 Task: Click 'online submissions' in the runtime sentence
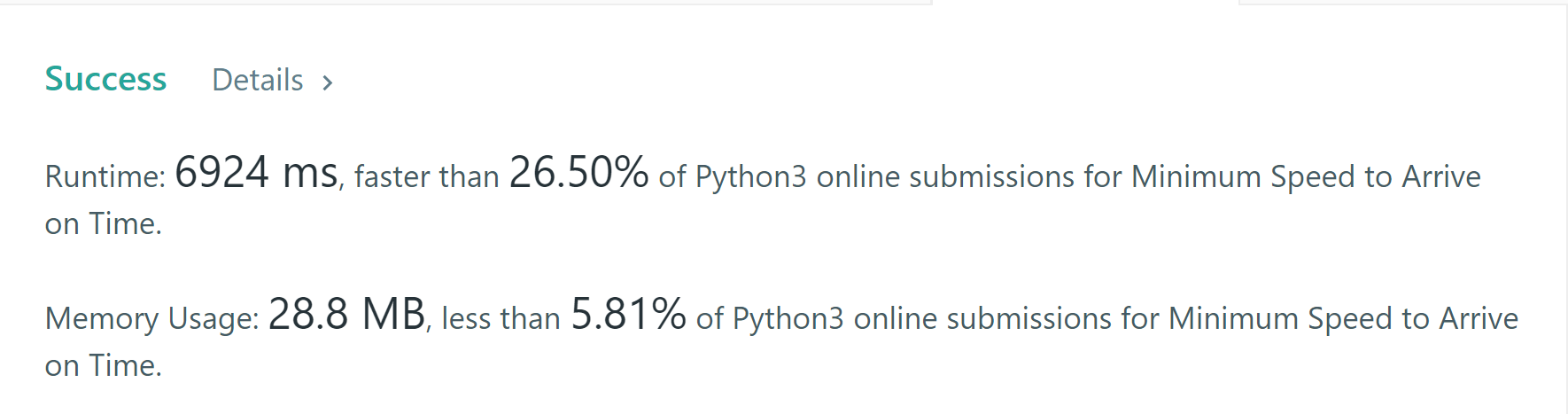[x=945, y=177]
